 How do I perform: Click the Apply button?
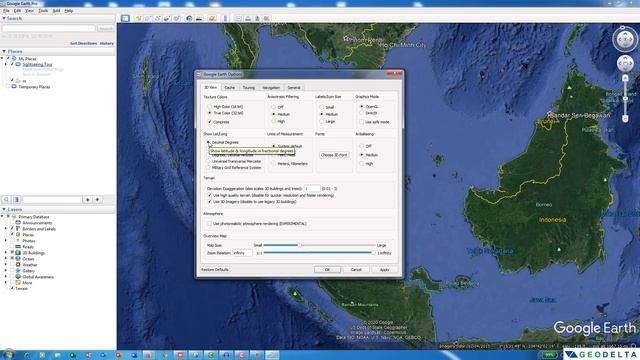click(384, 270)
